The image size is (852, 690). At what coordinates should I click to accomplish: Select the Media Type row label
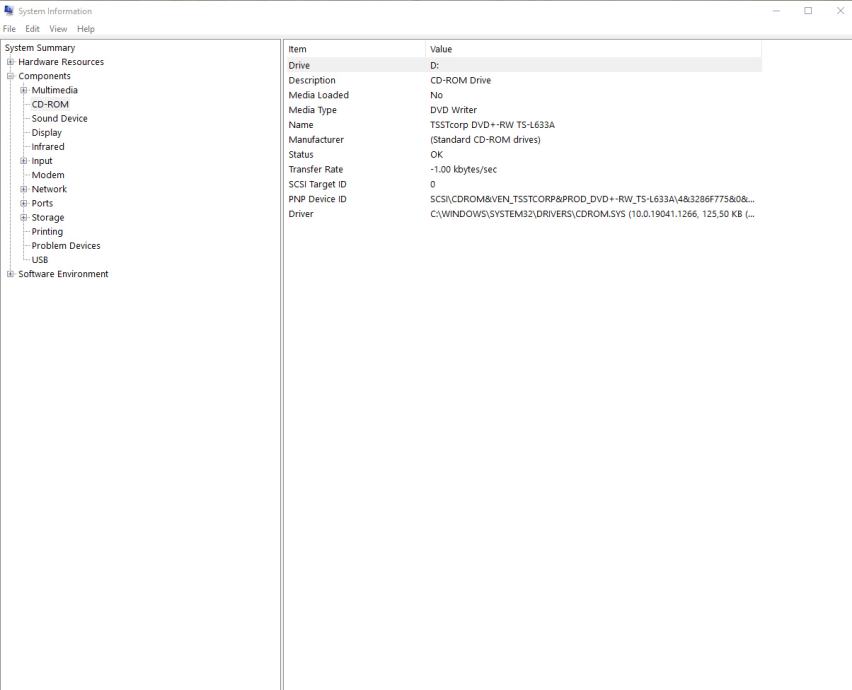click(x=312, y=110)
